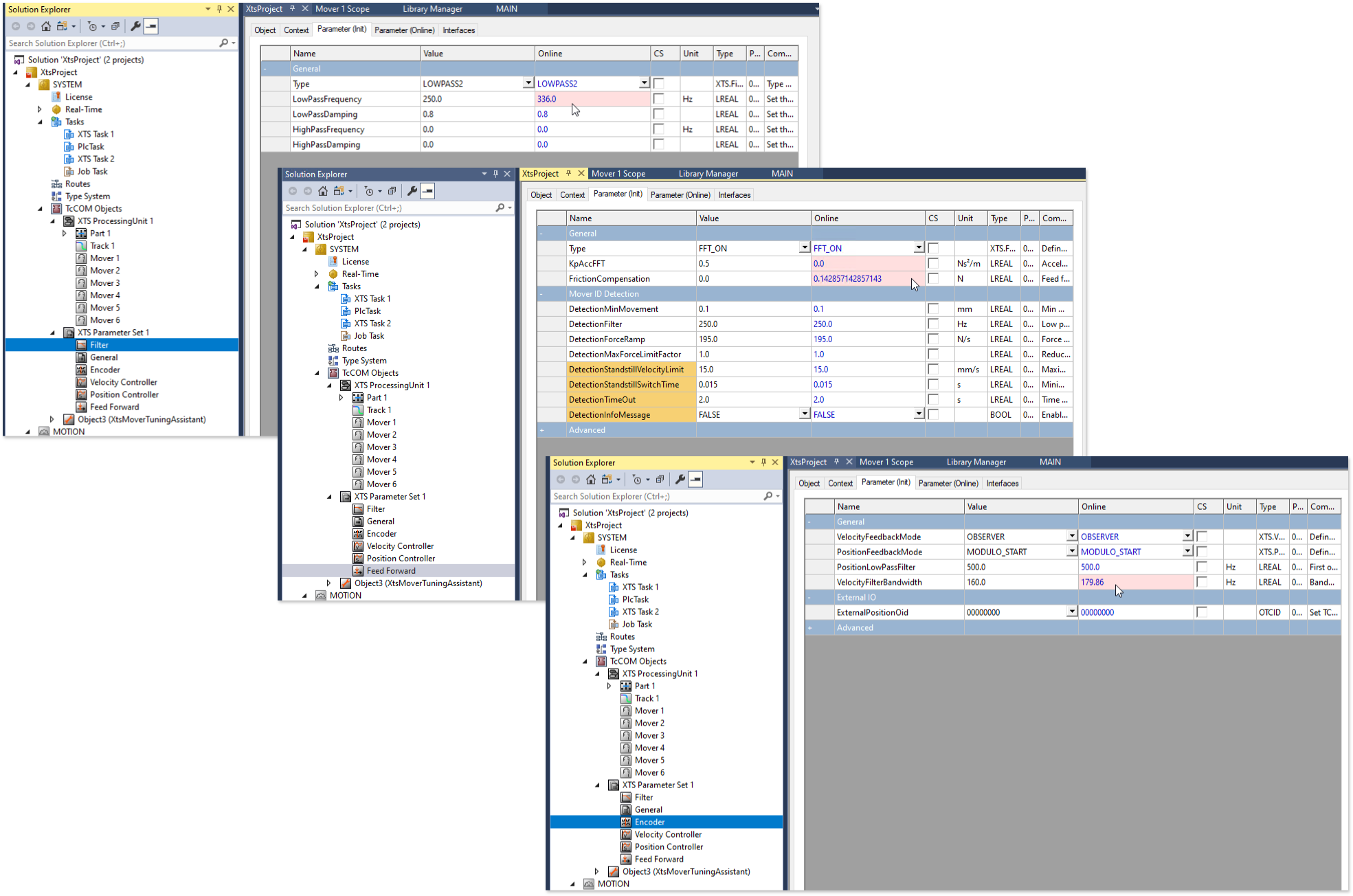Toggle CS checkbox for HighPassDamping row
This screenshot has width=1353, height=896.
(659, 144)
